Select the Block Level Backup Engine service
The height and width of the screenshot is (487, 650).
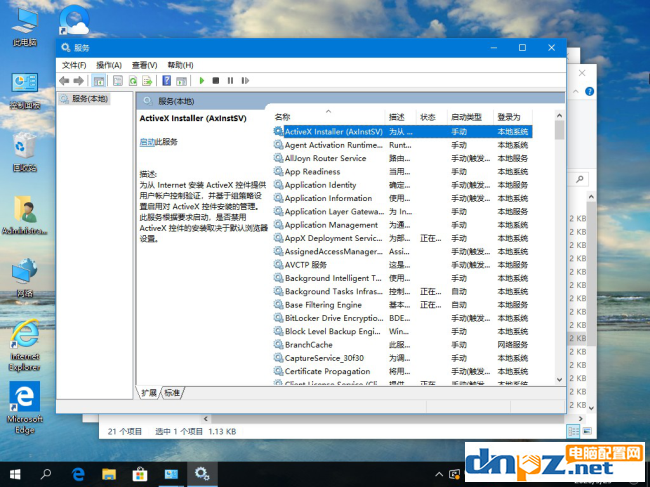click(x=403, y=331)
